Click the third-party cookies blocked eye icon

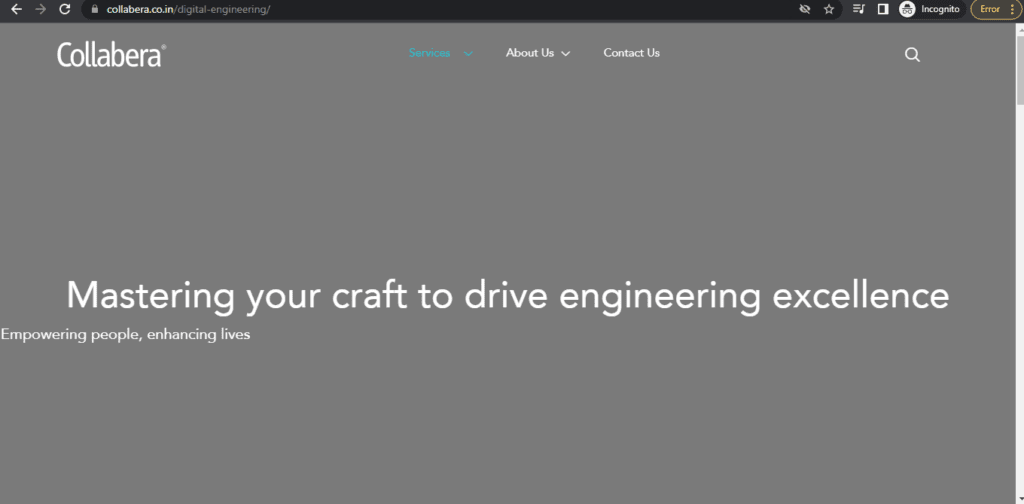[804, 9]
